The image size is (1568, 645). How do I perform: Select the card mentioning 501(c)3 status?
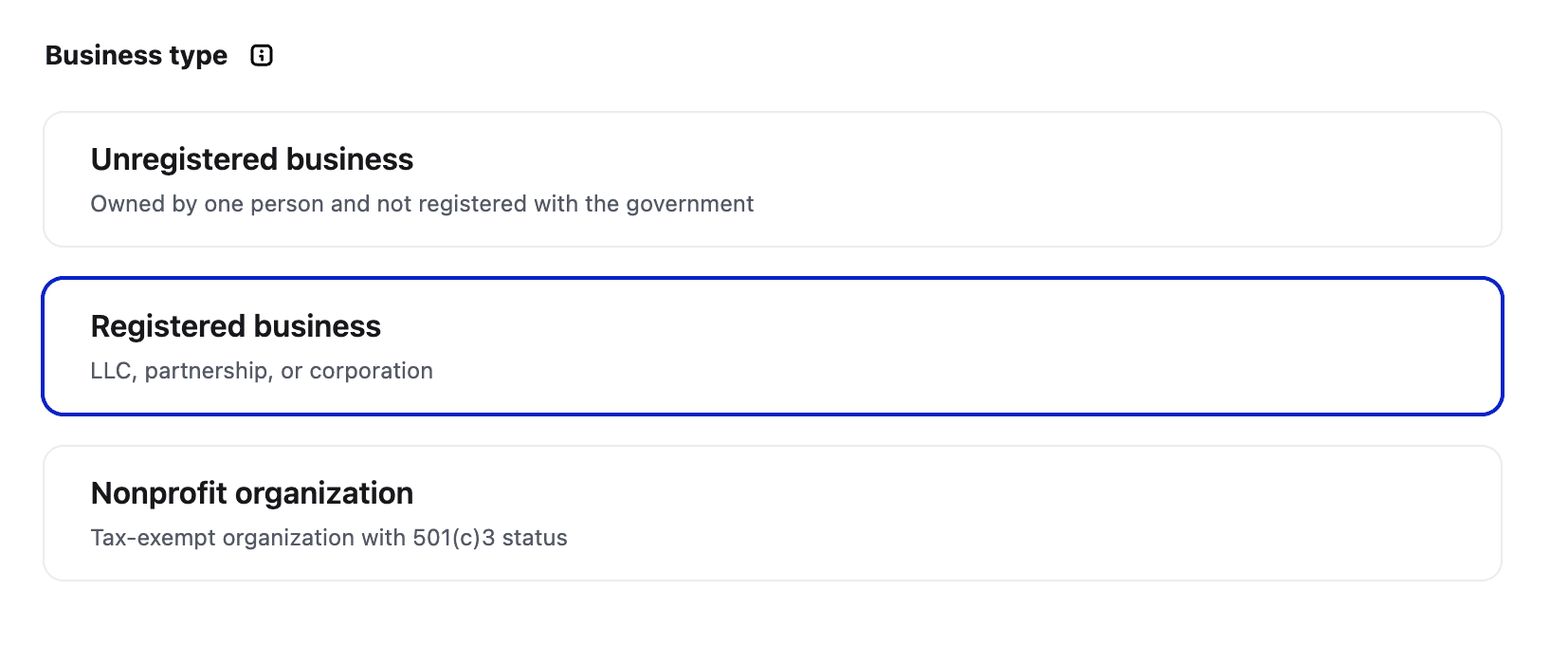tap(773, 513)
